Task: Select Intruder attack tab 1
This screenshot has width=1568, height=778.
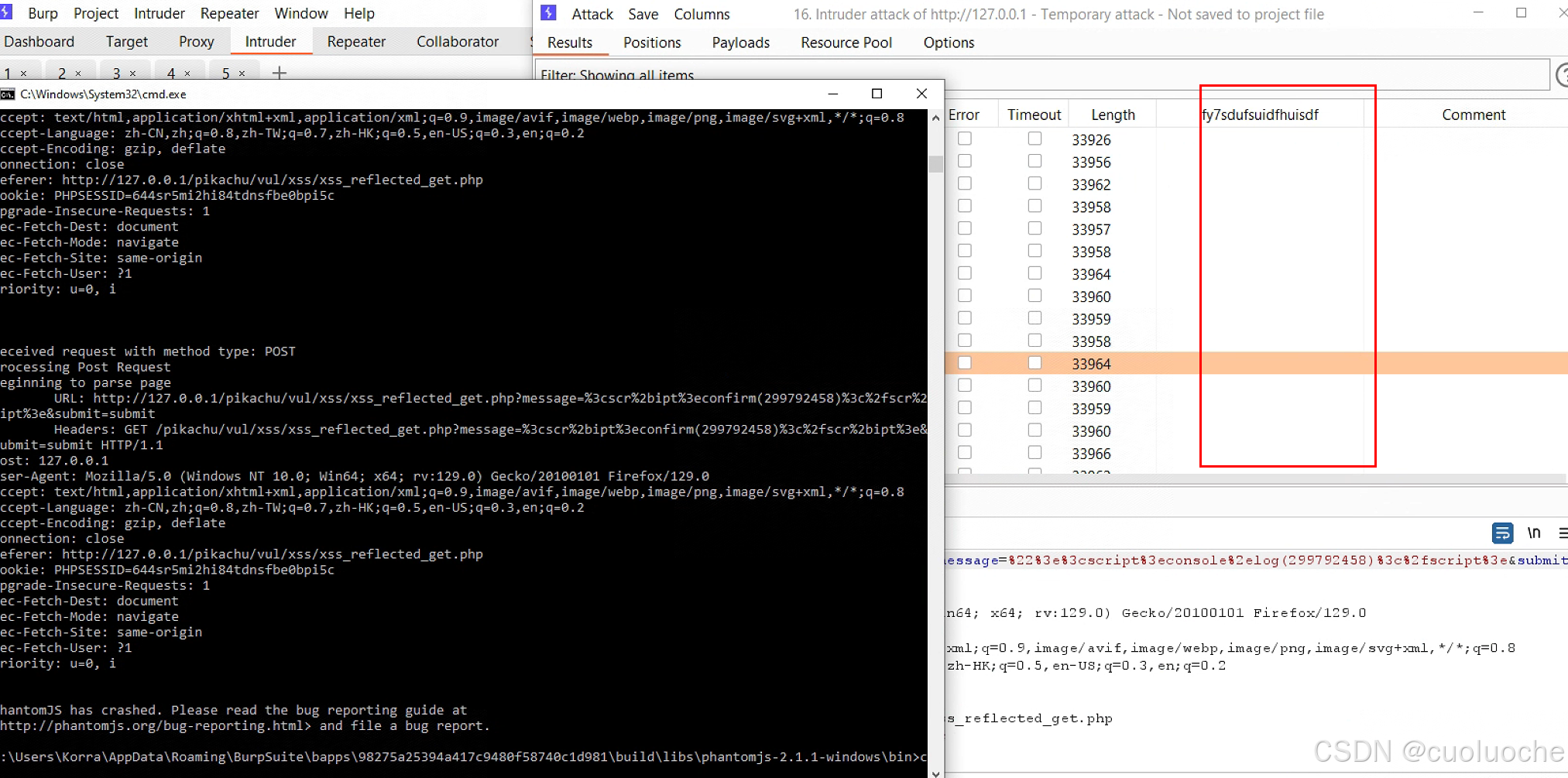Action: [8, 73]
